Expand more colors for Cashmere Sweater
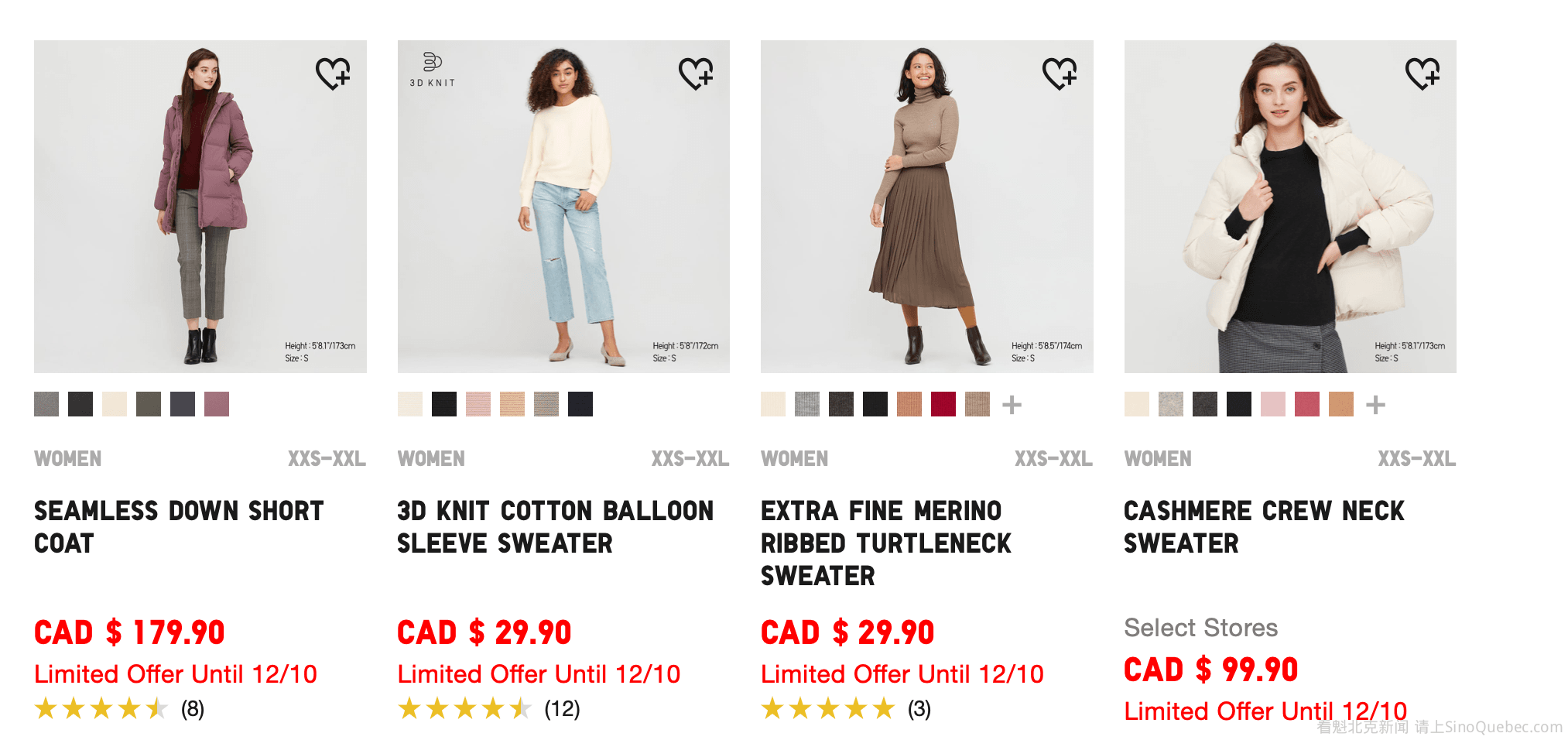The height and width of the screenshot is (740, 1568). click(x=1375, y=405)
